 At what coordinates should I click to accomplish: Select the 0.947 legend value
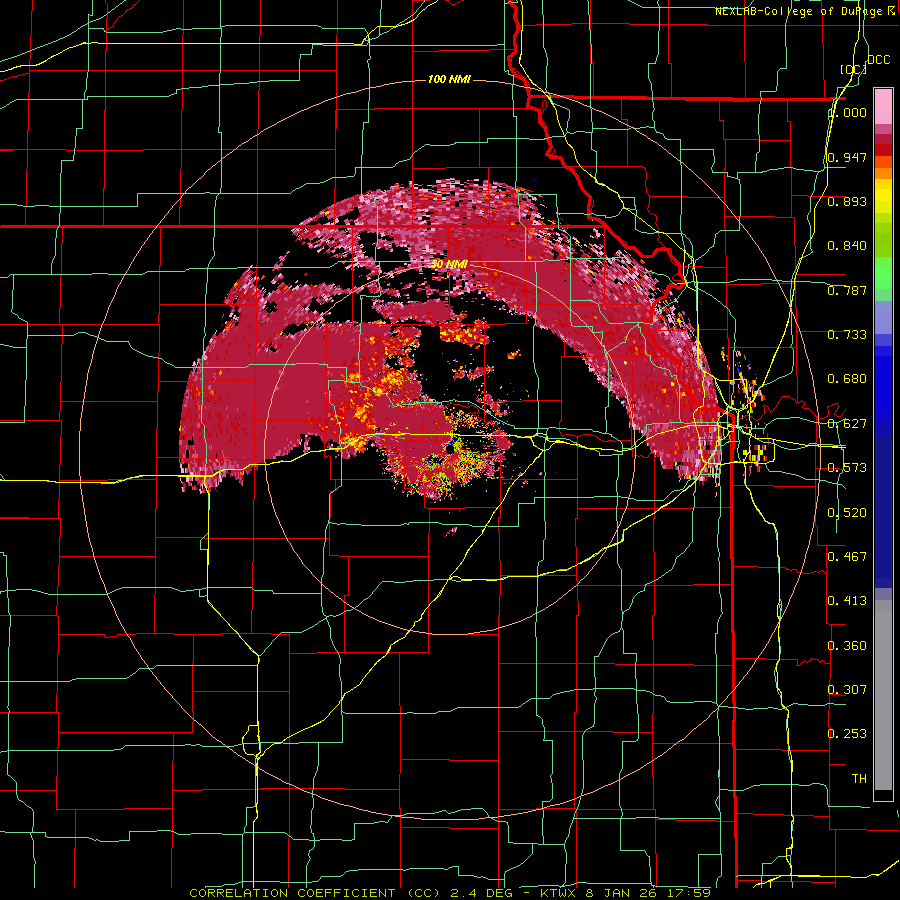click(x=847, y=157)
